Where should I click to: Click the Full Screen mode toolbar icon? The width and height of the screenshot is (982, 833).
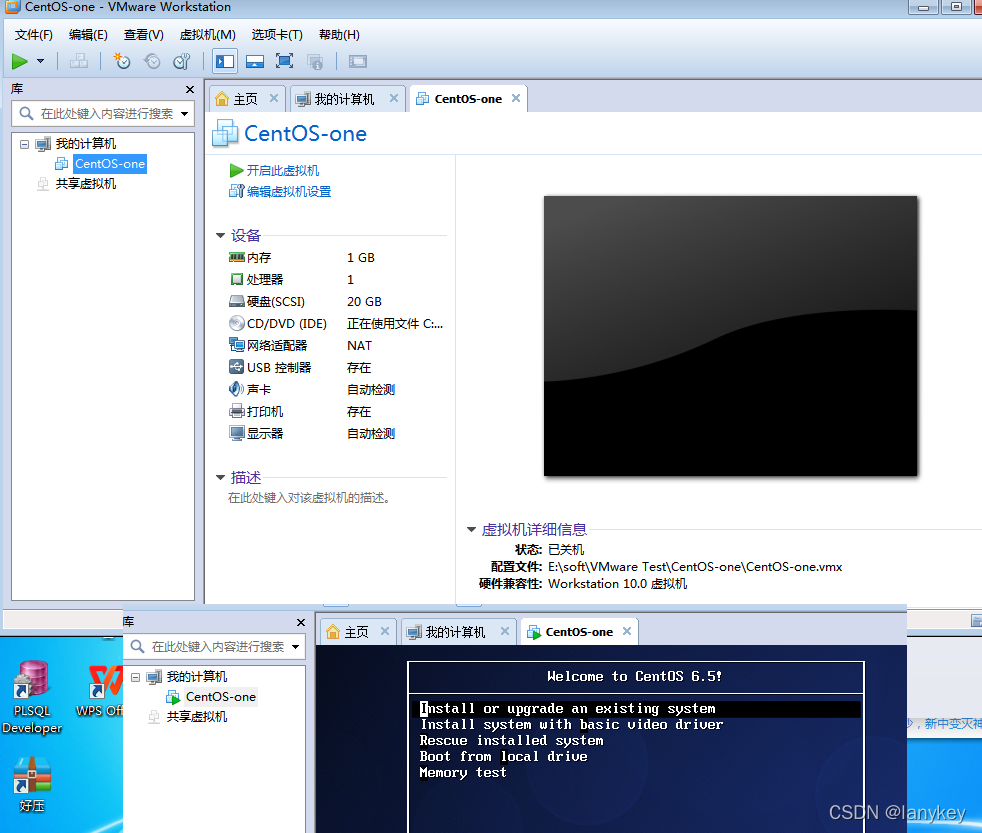click(284, 61)
